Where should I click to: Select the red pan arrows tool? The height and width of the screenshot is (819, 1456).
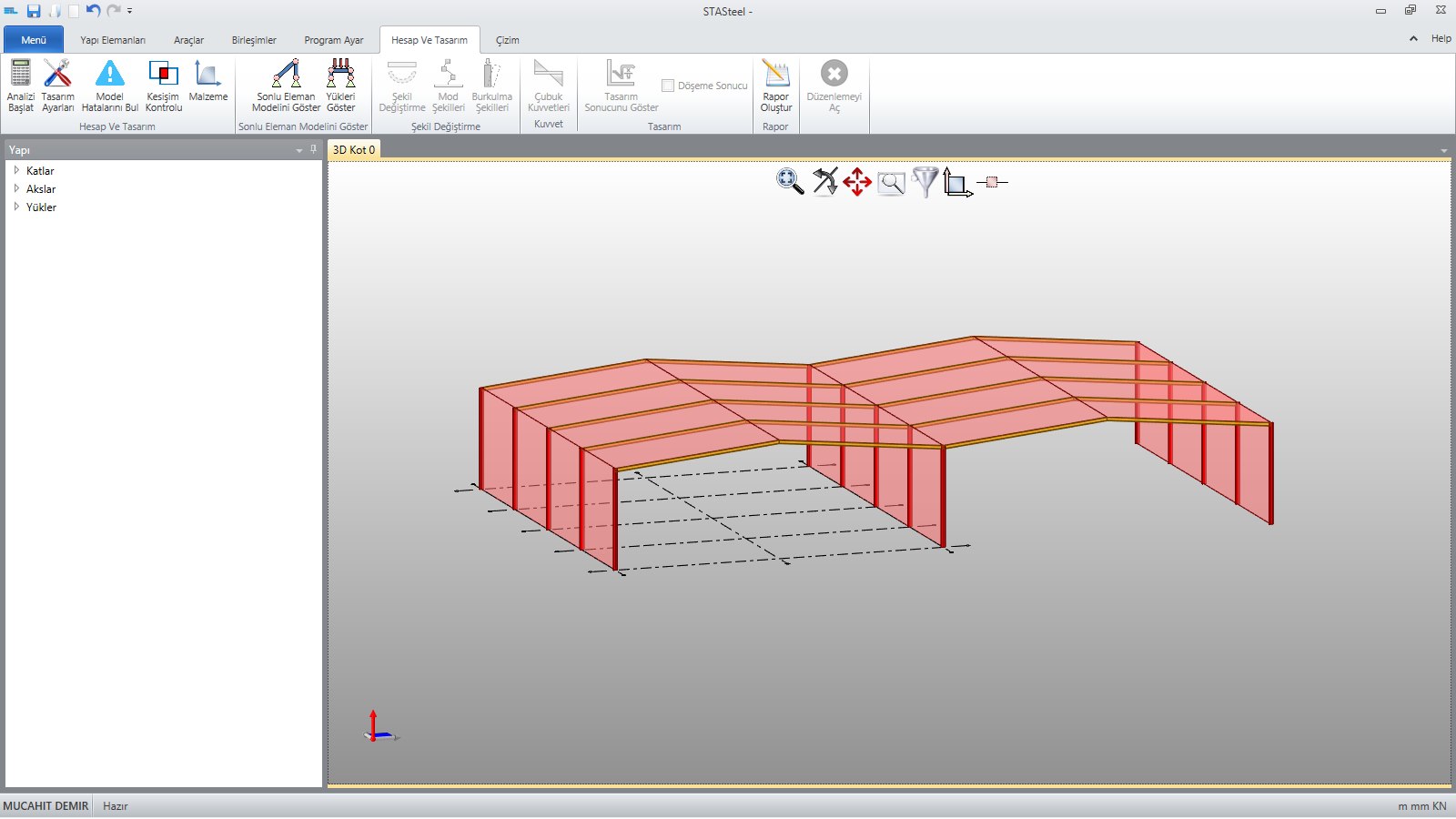click(857, 182)
